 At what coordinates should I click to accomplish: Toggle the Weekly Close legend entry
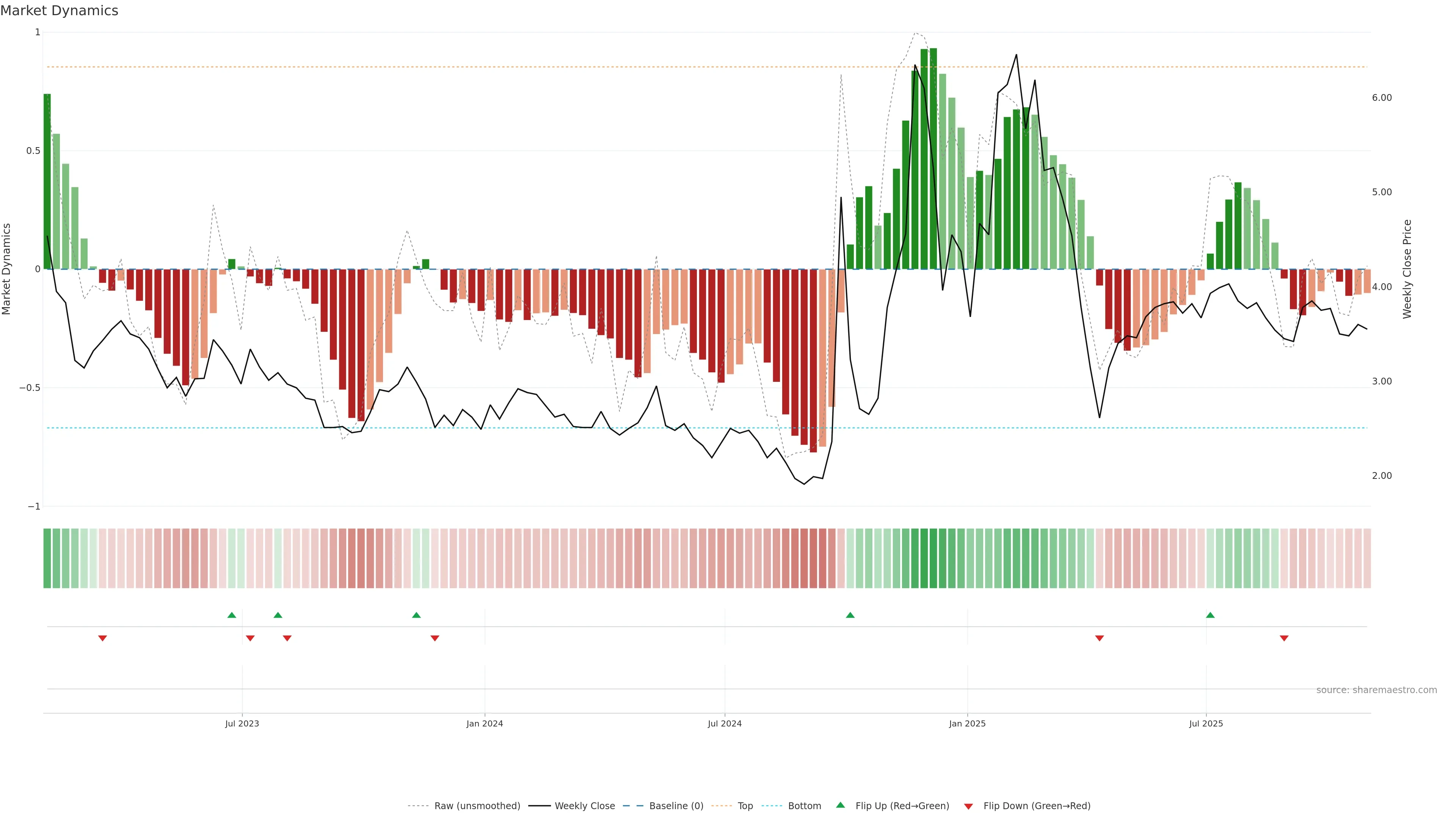[x=584, y=805]
